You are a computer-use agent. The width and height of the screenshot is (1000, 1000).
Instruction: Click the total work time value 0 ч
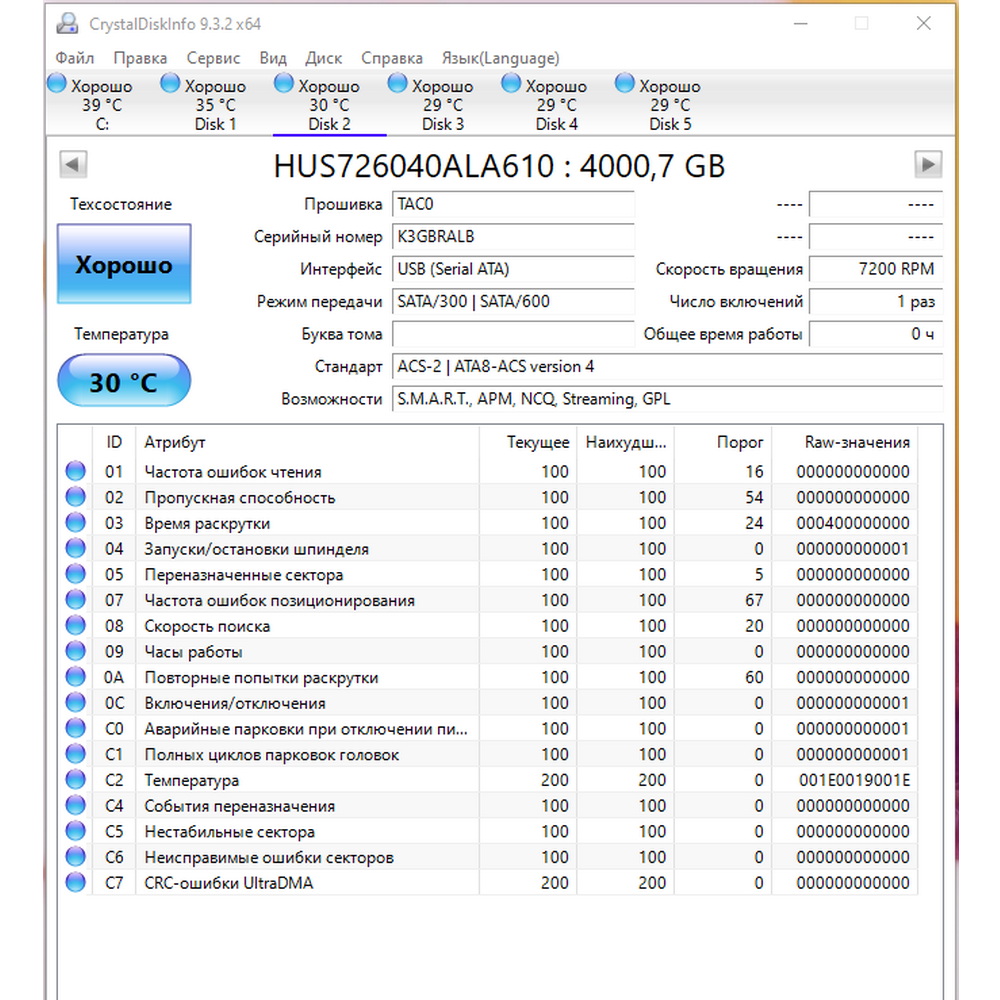click(x=876, y=334)
